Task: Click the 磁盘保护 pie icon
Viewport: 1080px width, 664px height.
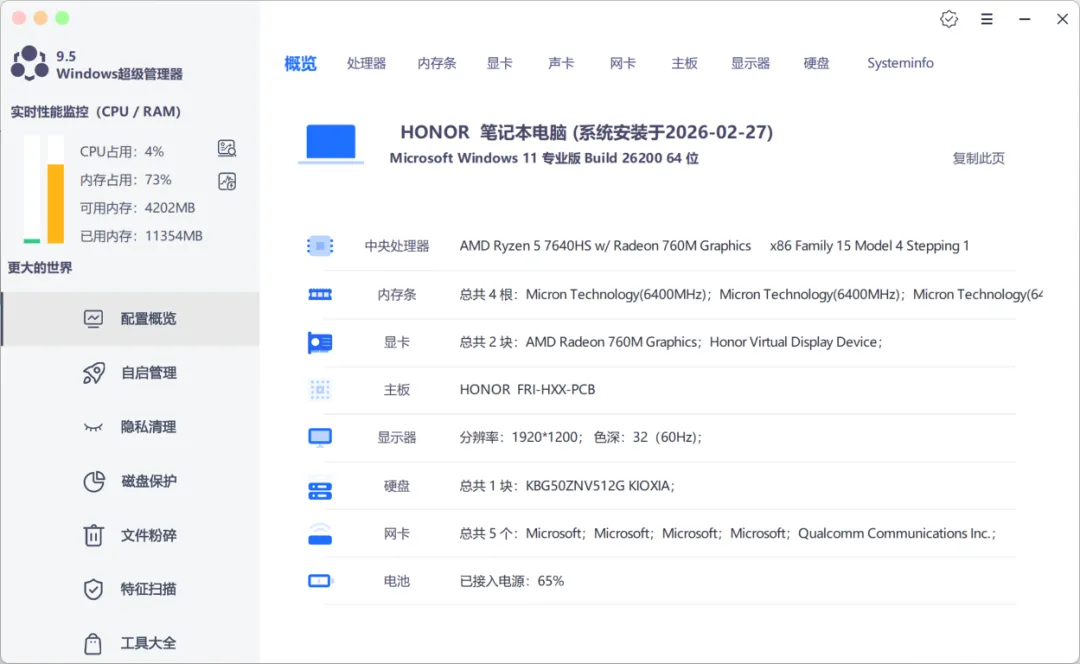Action: [94, 481]
